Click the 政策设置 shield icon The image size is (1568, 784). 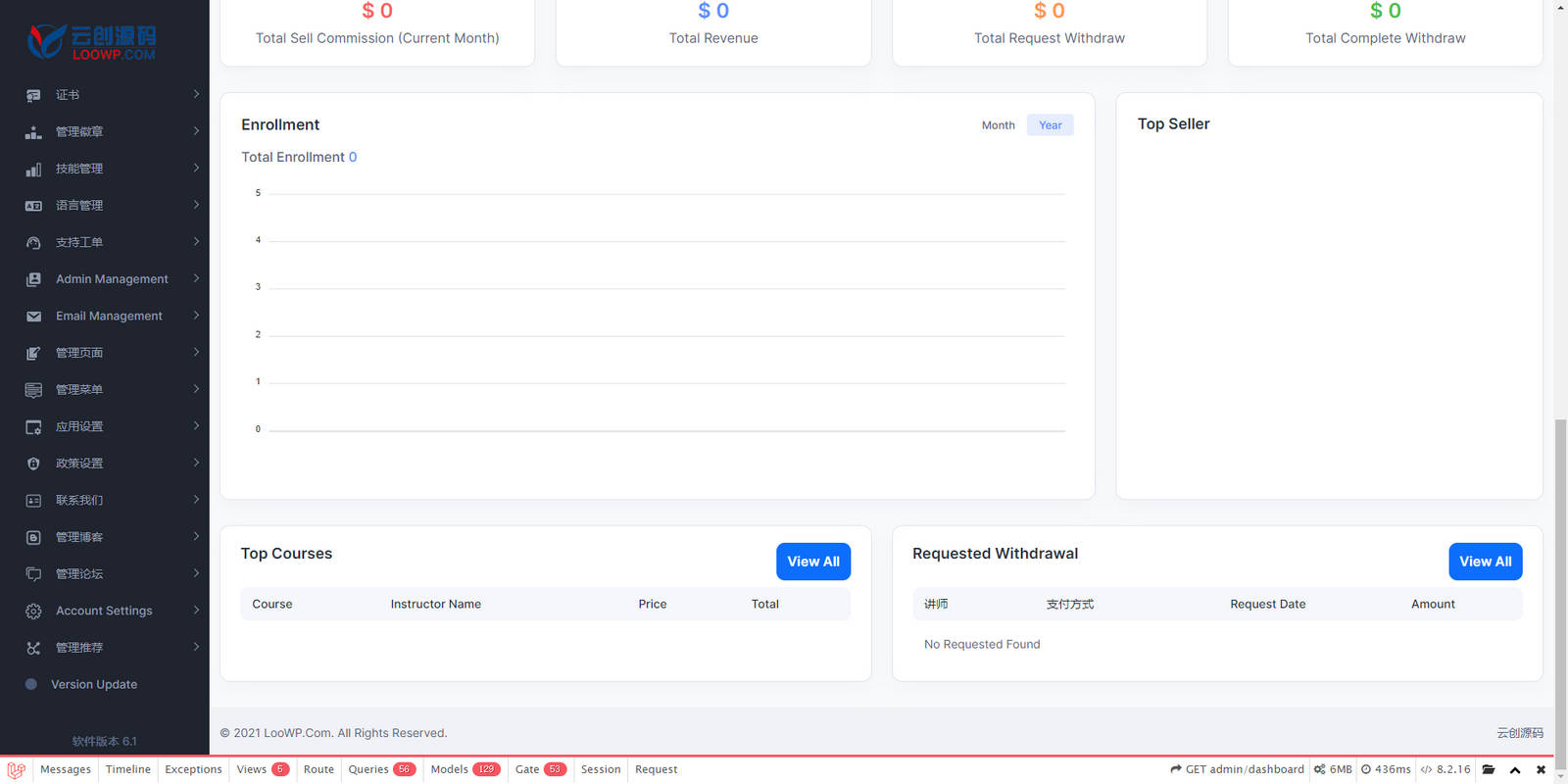tap(33, 464)
